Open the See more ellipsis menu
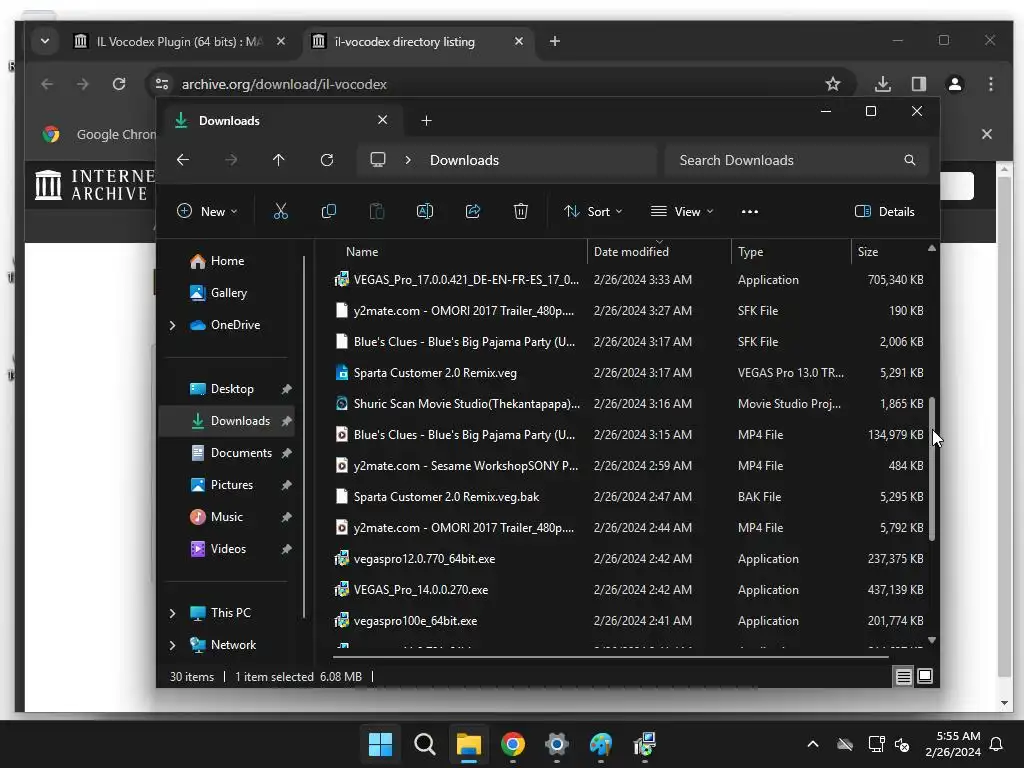This screenshot has height=768, width=1024. coord(750,212)
